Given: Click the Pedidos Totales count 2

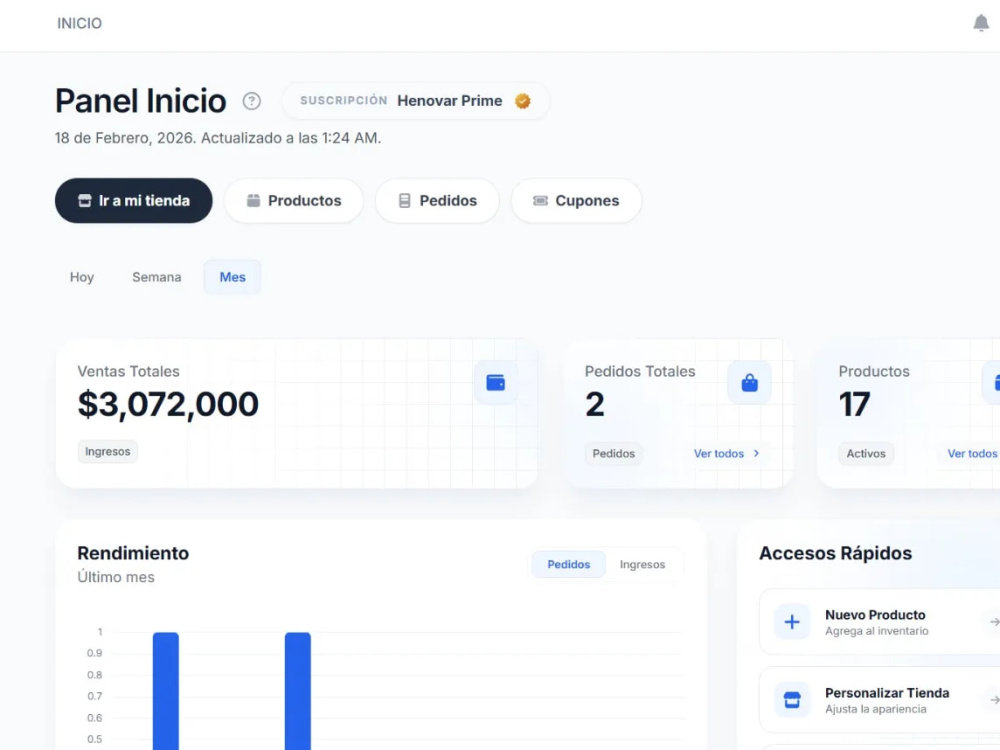Looking at the screenshot, I should point(594,404).
